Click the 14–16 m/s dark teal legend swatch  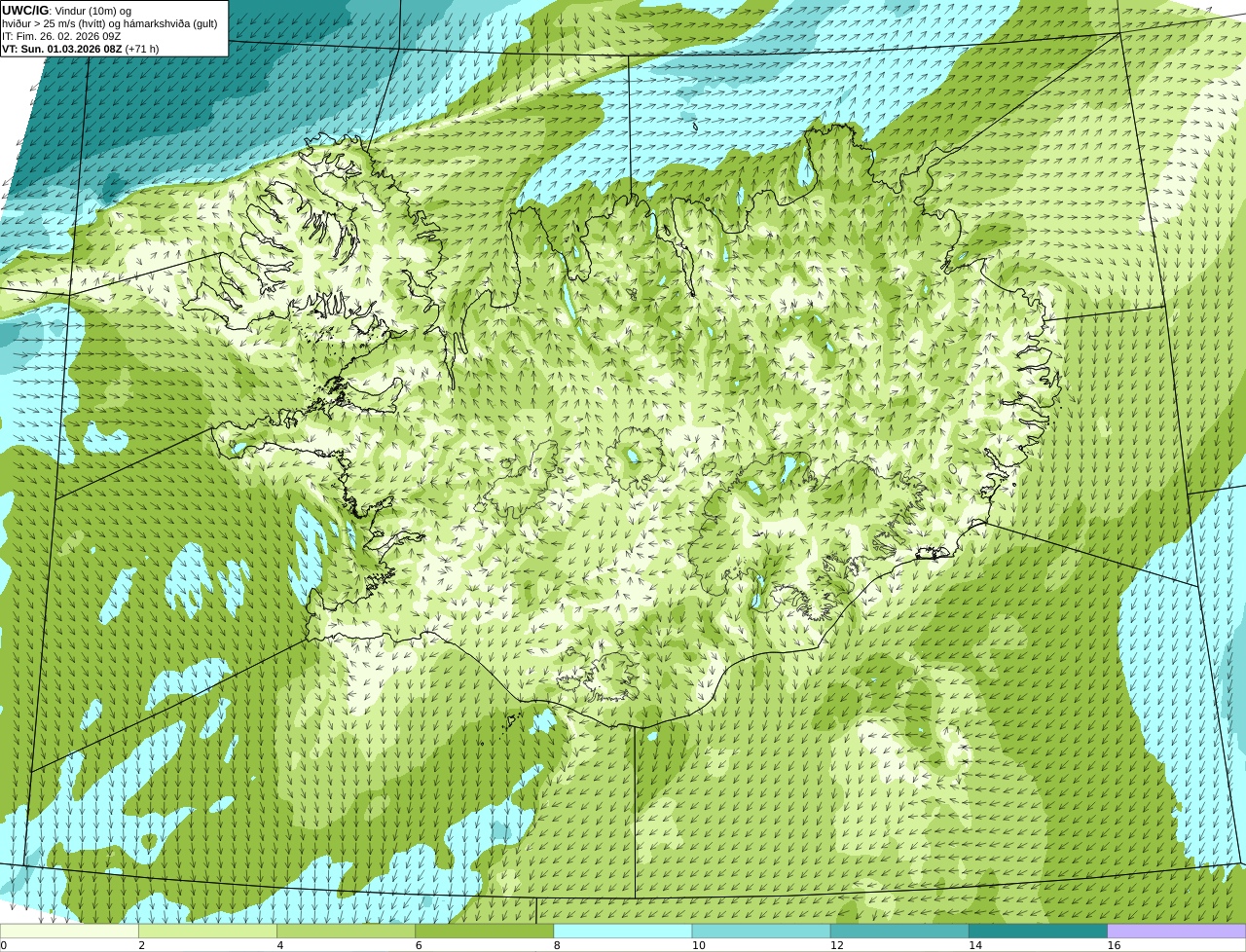click(x=1039, y=931)
